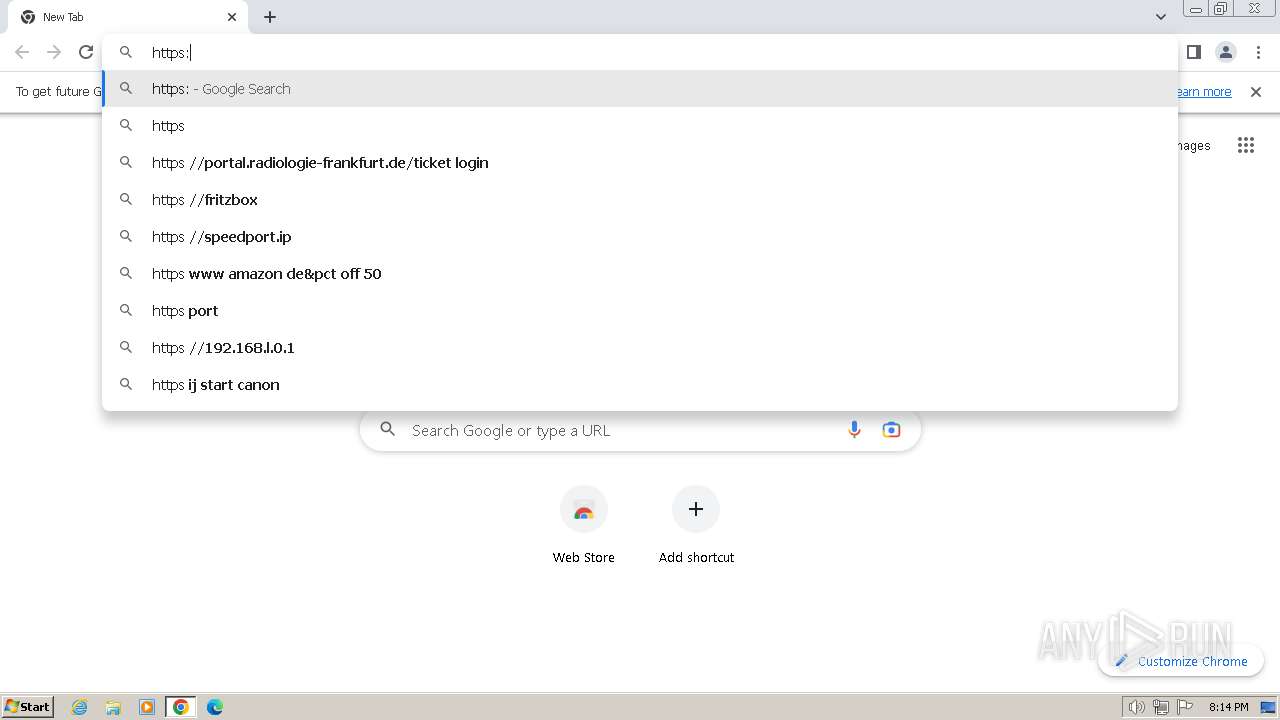Click the volume tray icon

point(1137,707)
